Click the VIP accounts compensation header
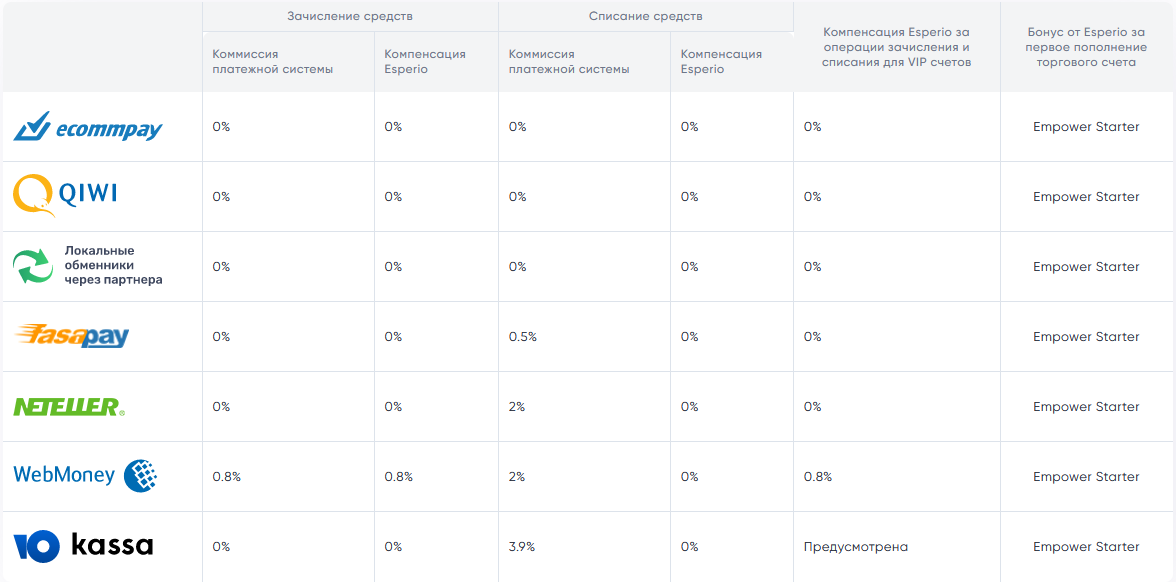1176x582 pixels. [896, 47]
